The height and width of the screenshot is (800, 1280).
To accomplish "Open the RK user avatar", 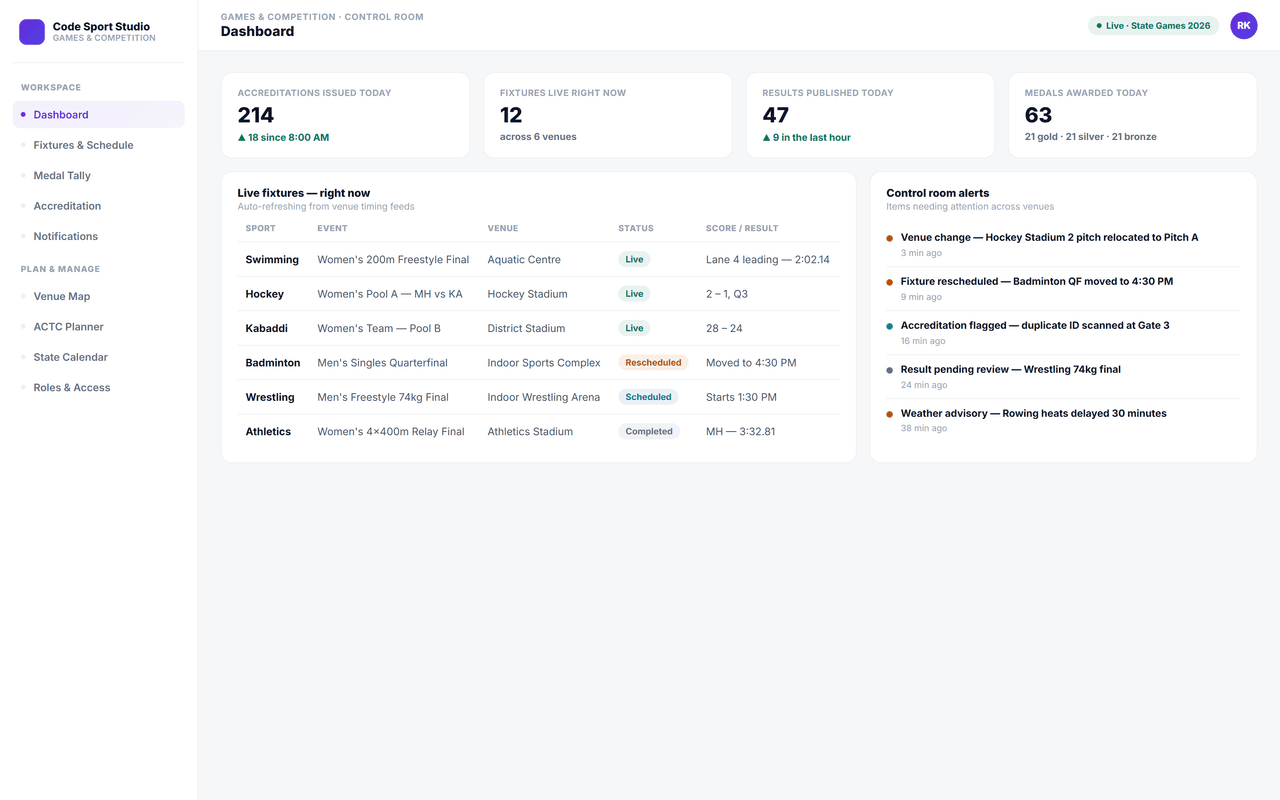I will tap(1244, 26).
